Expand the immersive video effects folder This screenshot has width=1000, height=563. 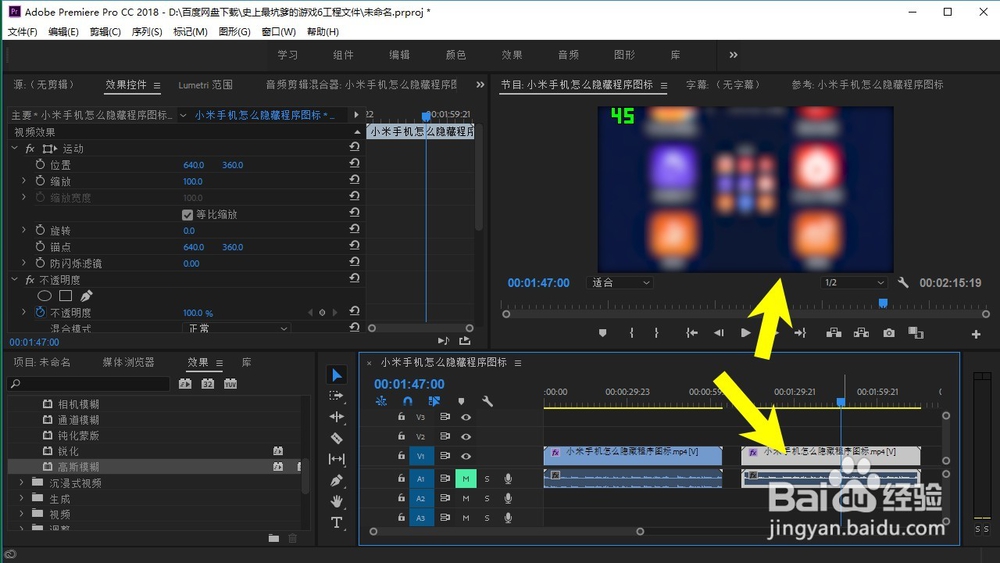click(22, 483)
